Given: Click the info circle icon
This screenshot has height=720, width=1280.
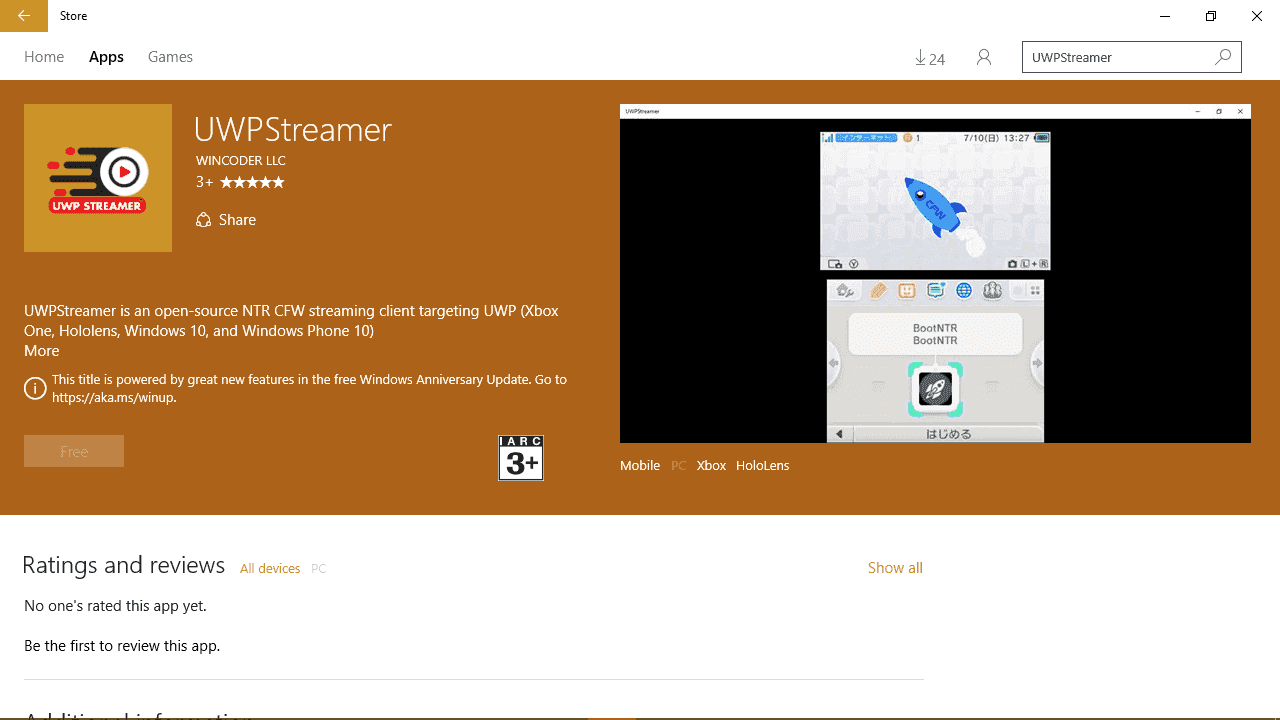Looking at the screenshot, I should (35, 388).
